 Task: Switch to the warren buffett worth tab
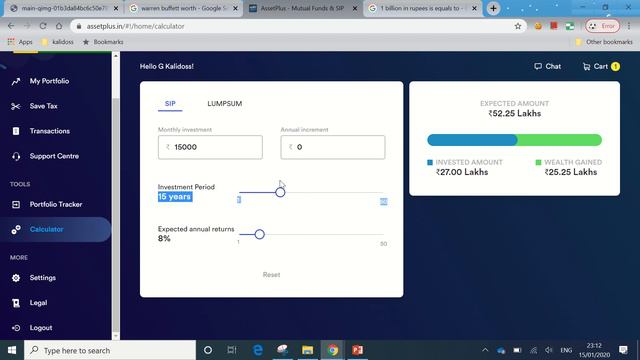tap(183, 8)
